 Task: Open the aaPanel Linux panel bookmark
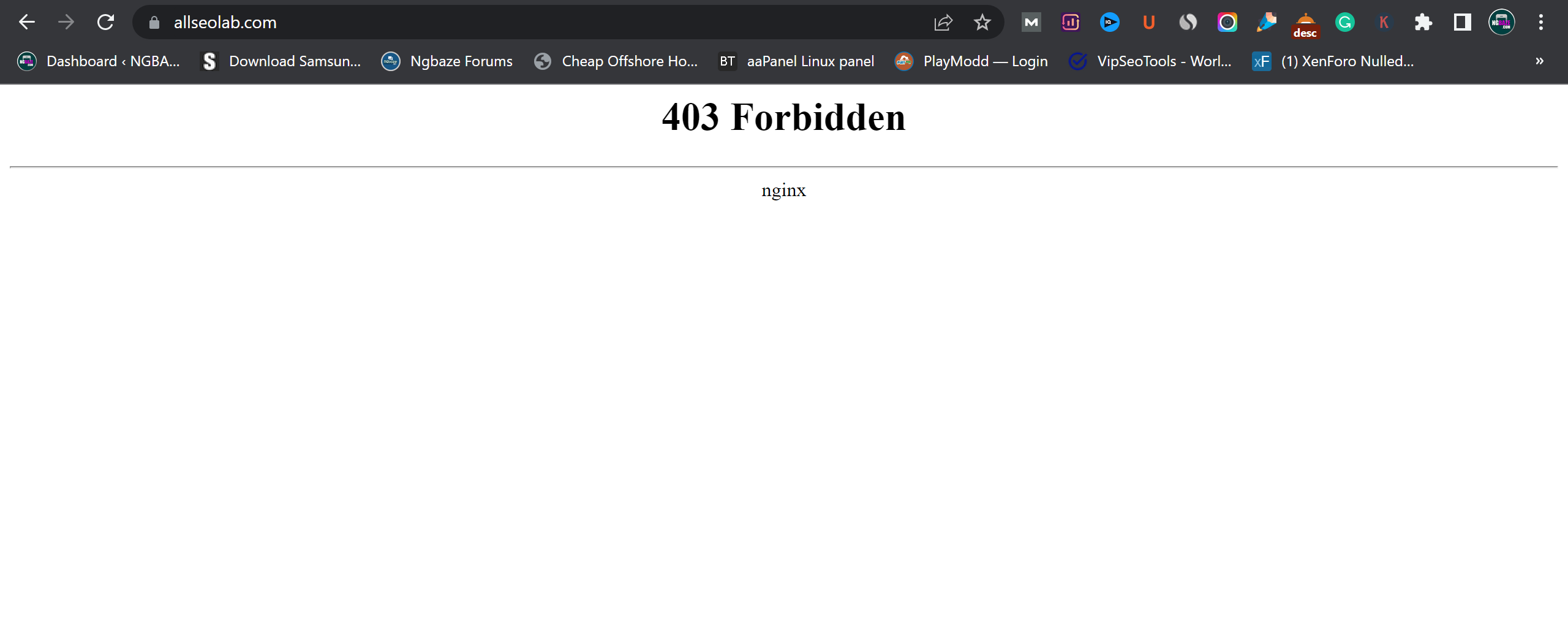(x=796, y=61)
